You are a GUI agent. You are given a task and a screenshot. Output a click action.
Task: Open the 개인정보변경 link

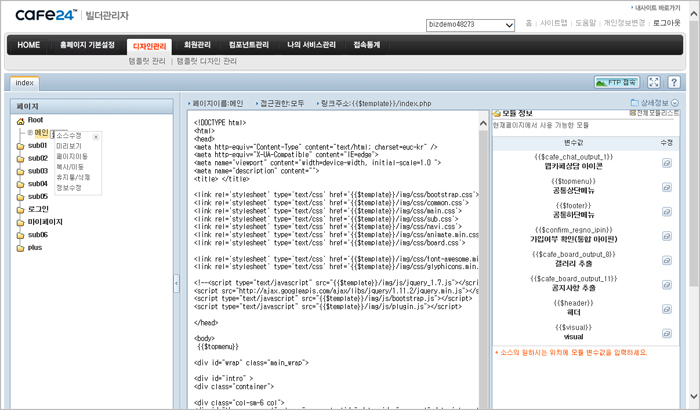coord(624,23)
